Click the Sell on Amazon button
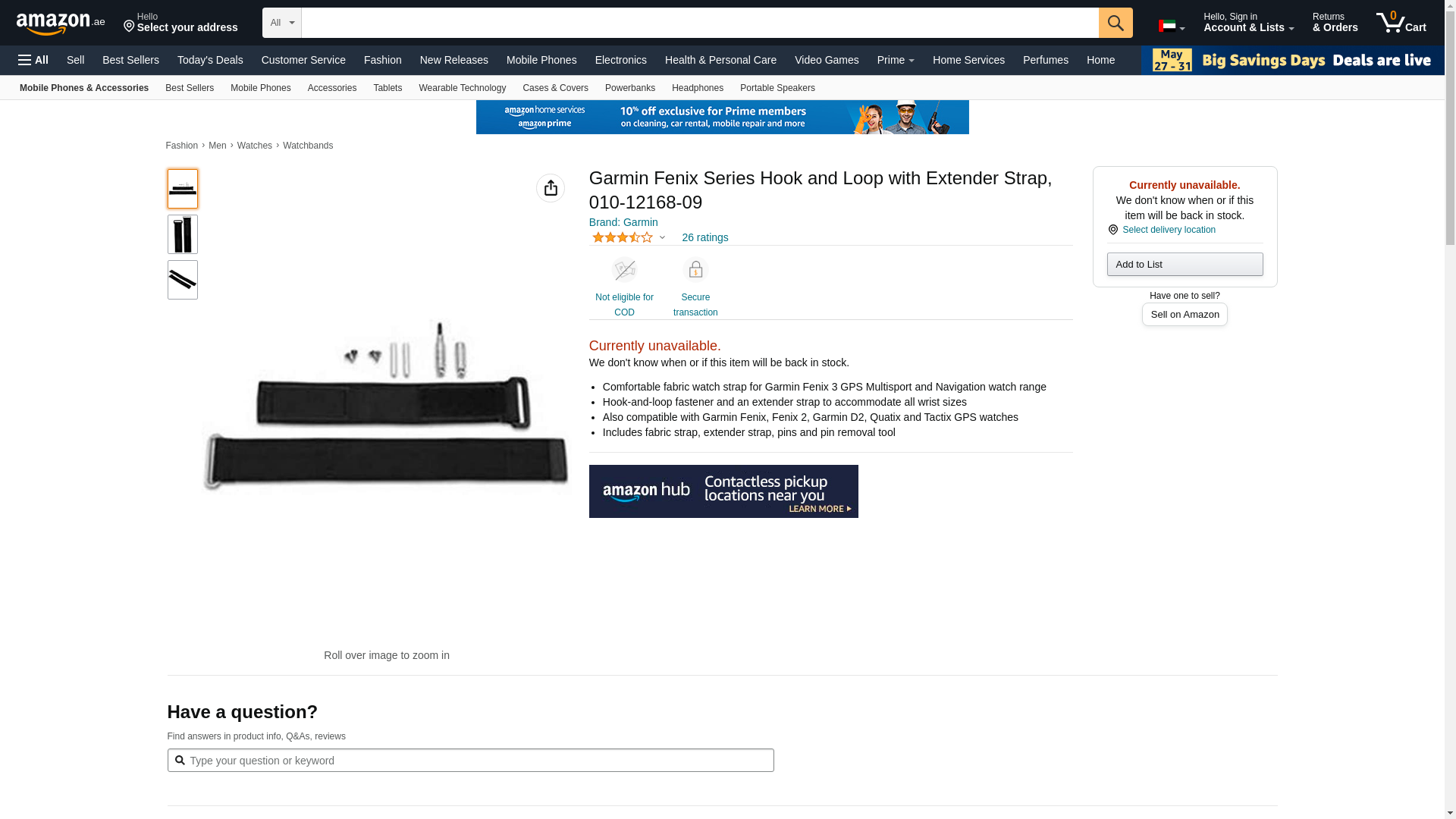Screen dimensions: 1456x819 click(1184, 314)
